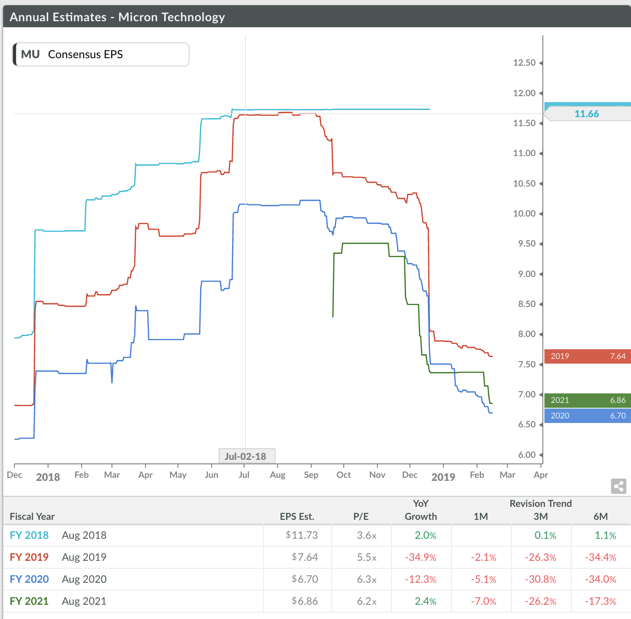This screenshot has height=619, width=631.
Task: Click the 3M revision column header
Action: point(540,516)
